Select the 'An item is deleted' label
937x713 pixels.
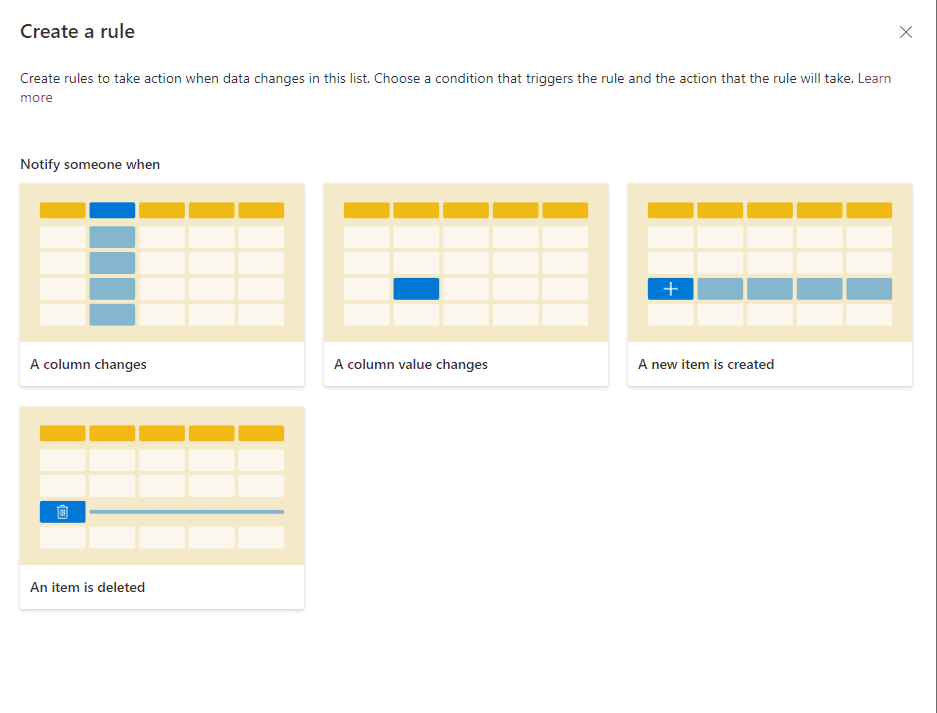(x=87, y=587)
